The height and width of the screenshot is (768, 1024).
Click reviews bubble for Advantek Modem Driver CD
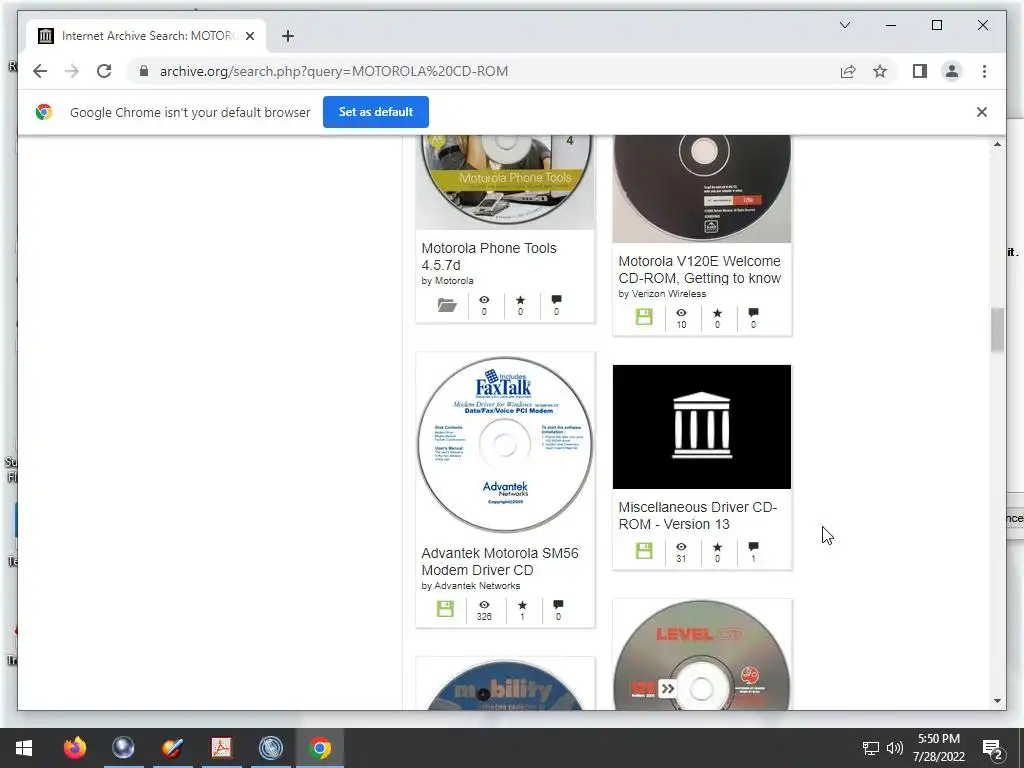[x=558, y=605]
